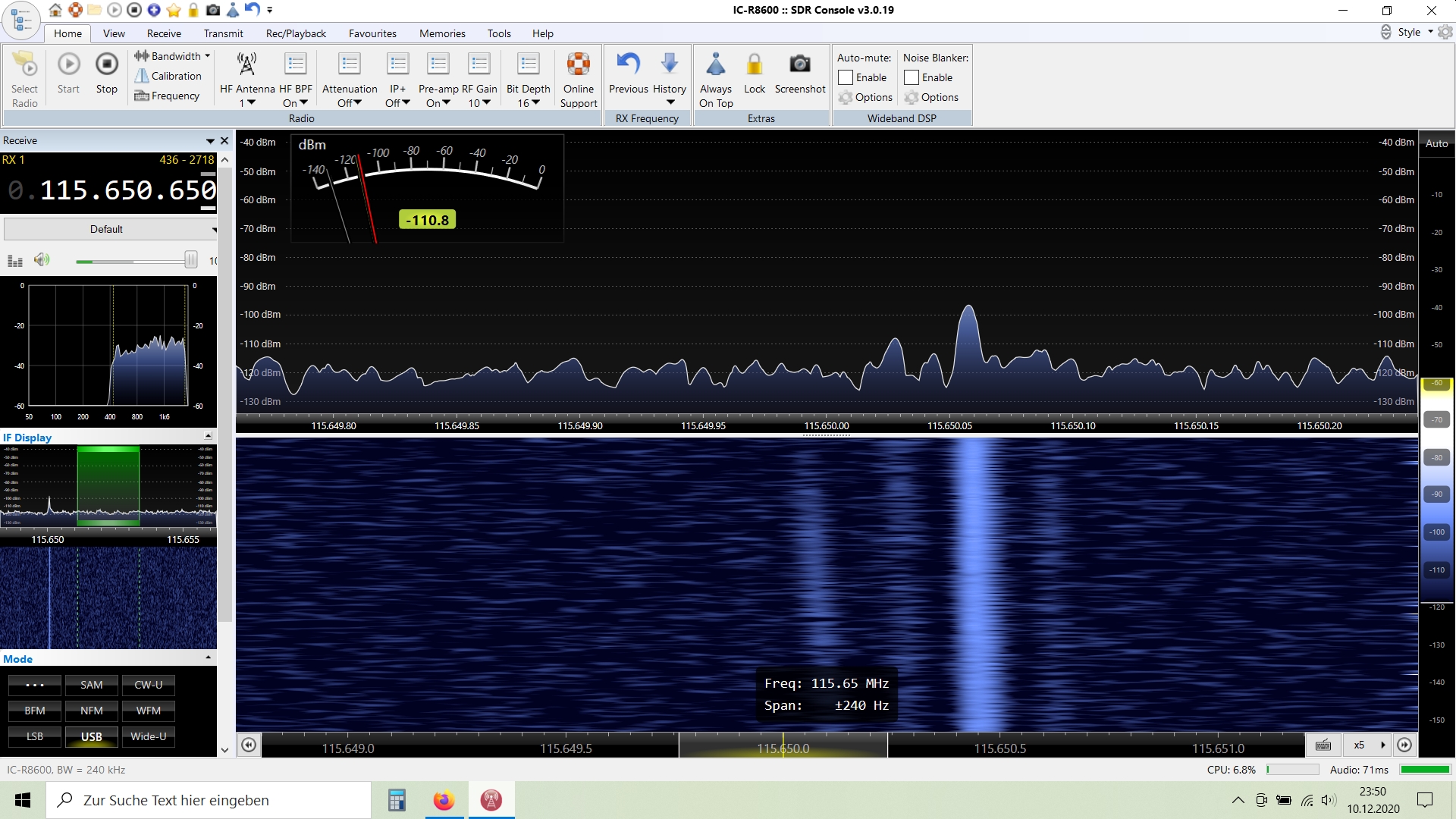Click the Windows search box
Image resolution: width=1456 pixels, height=819 pixels.
pos(209,800)
